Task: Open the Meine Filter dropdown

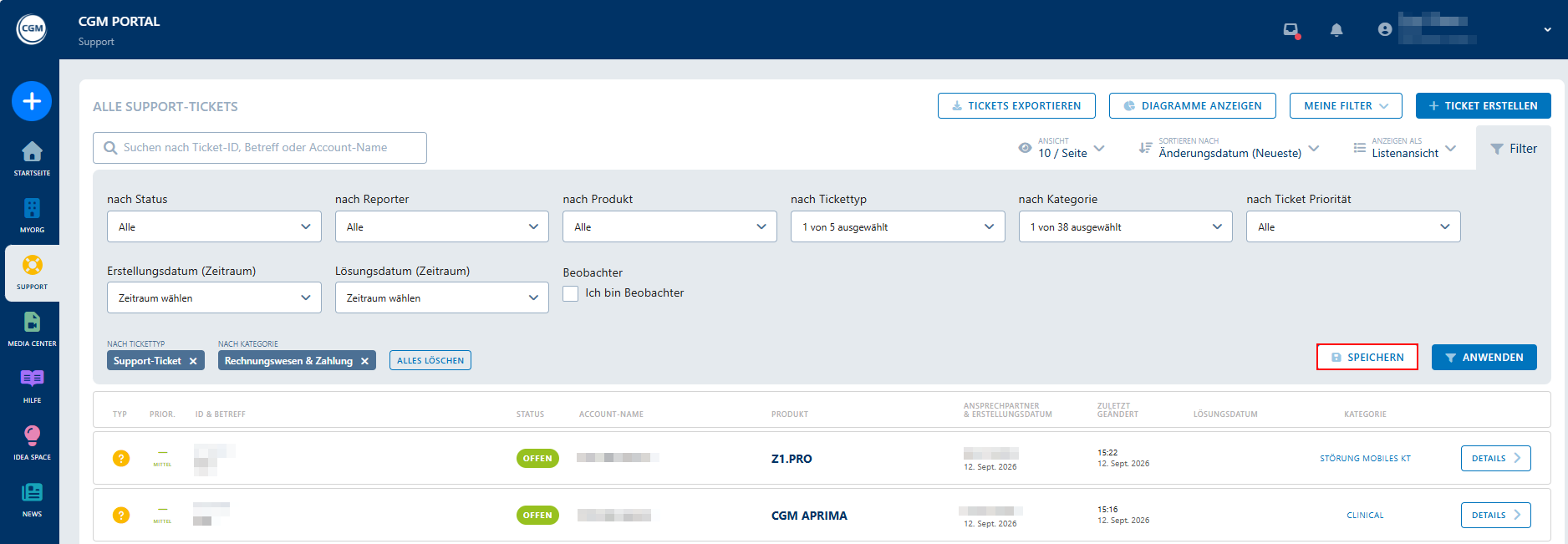Action: [1346, 106]
